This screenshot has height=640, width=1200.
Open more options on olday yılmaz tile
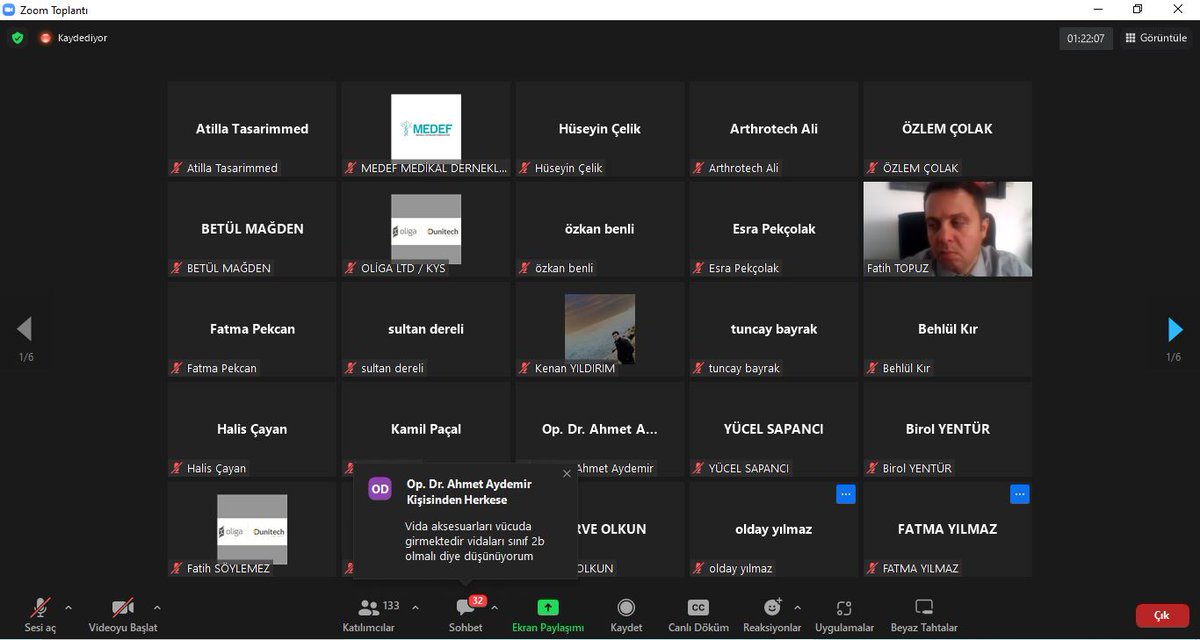[x=846, y=494]
